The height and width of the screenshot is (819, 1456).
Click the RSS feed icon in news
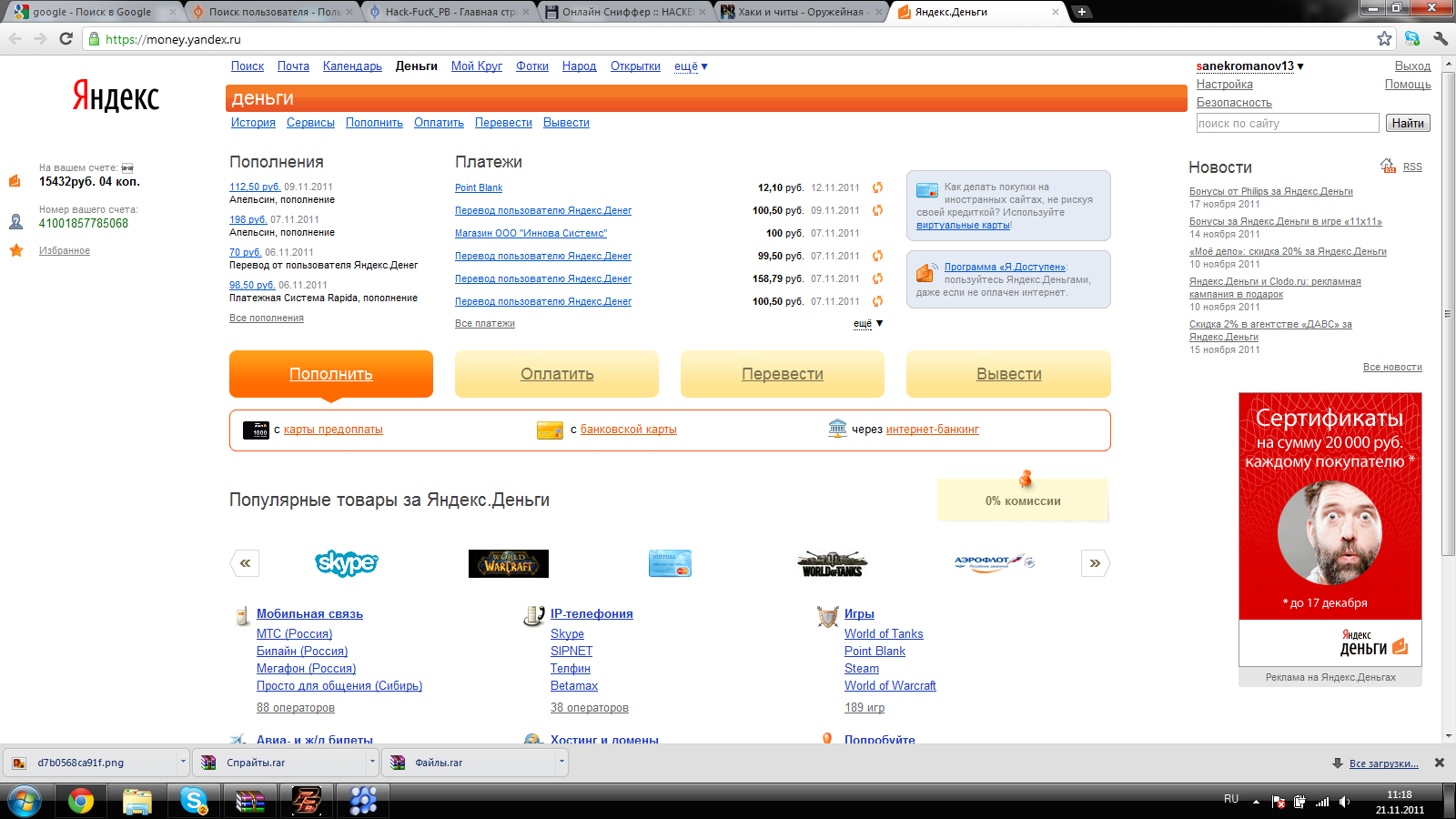pyautogui.click(x=1388, y=166)
